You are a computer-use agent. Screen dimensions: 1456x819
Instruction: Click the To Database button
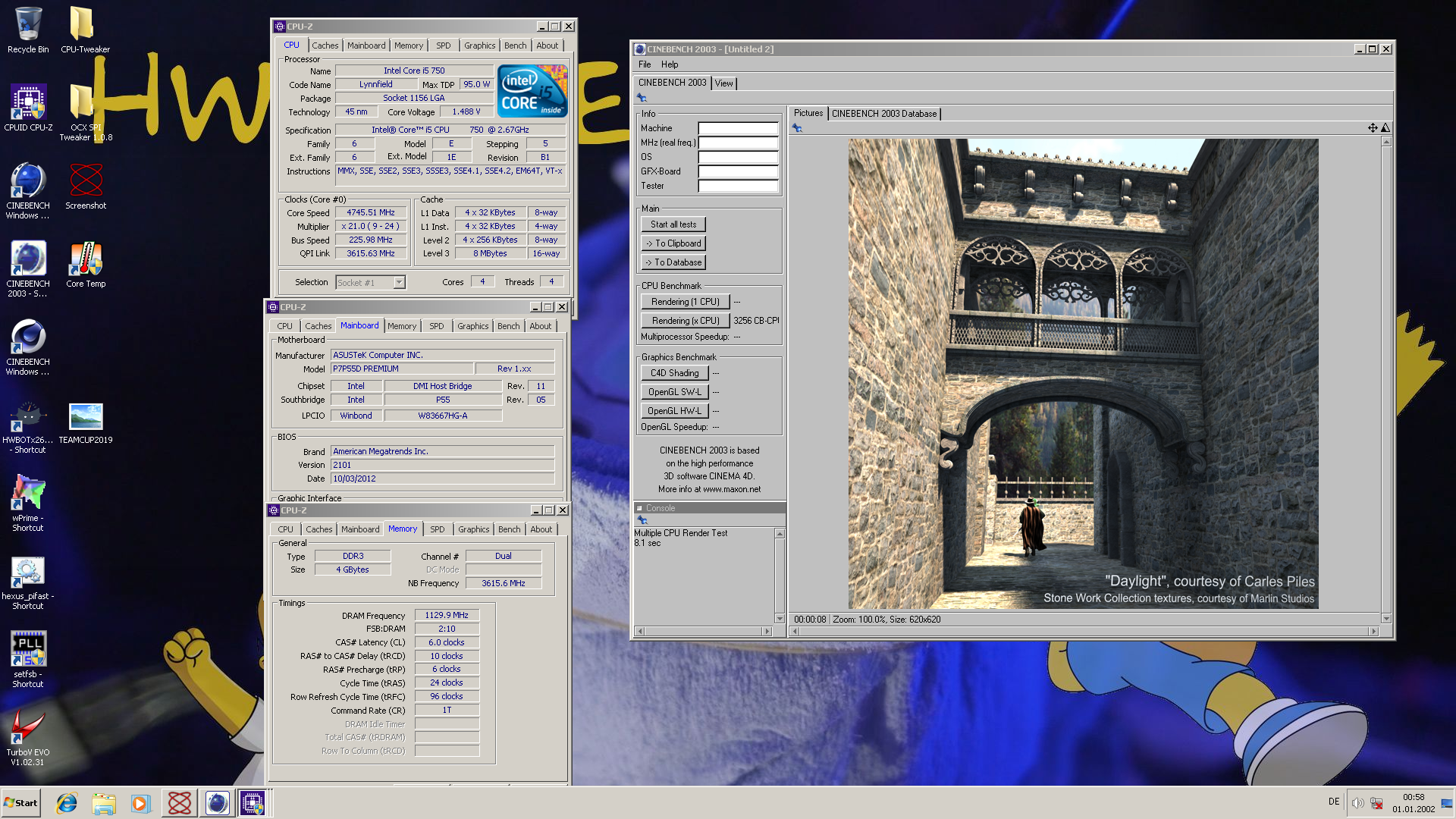coord(673,262)
